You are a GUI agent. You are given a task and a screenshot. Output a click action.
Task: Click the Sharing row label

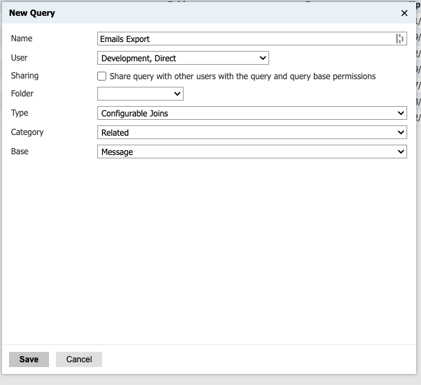coord(25,76)
